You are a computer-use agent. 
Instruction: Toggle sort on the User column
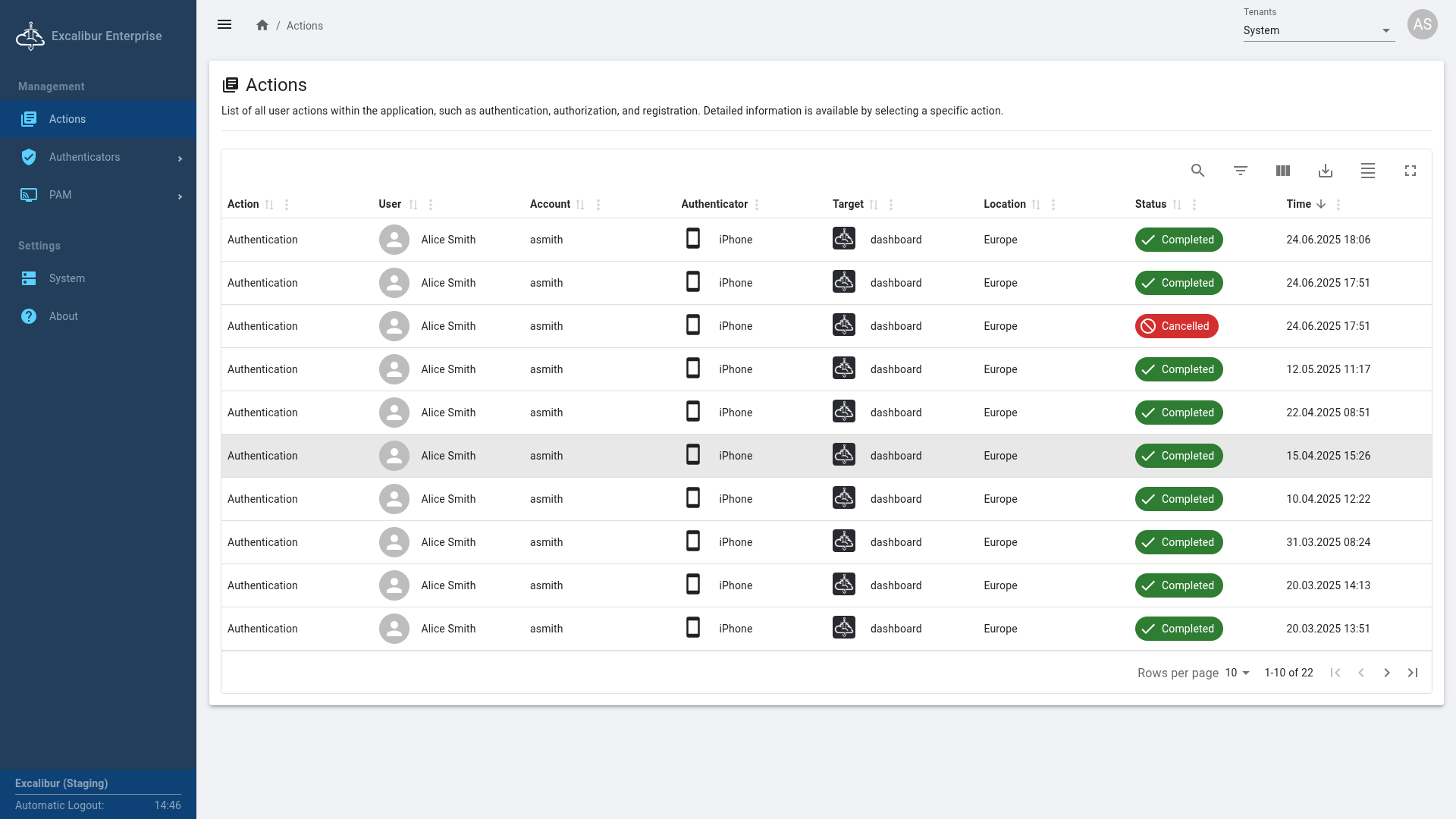point(413,205)
